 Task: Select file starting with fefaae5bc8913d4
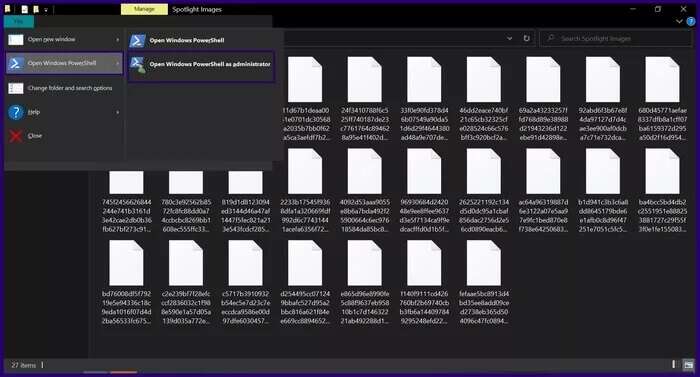(484, 282)
